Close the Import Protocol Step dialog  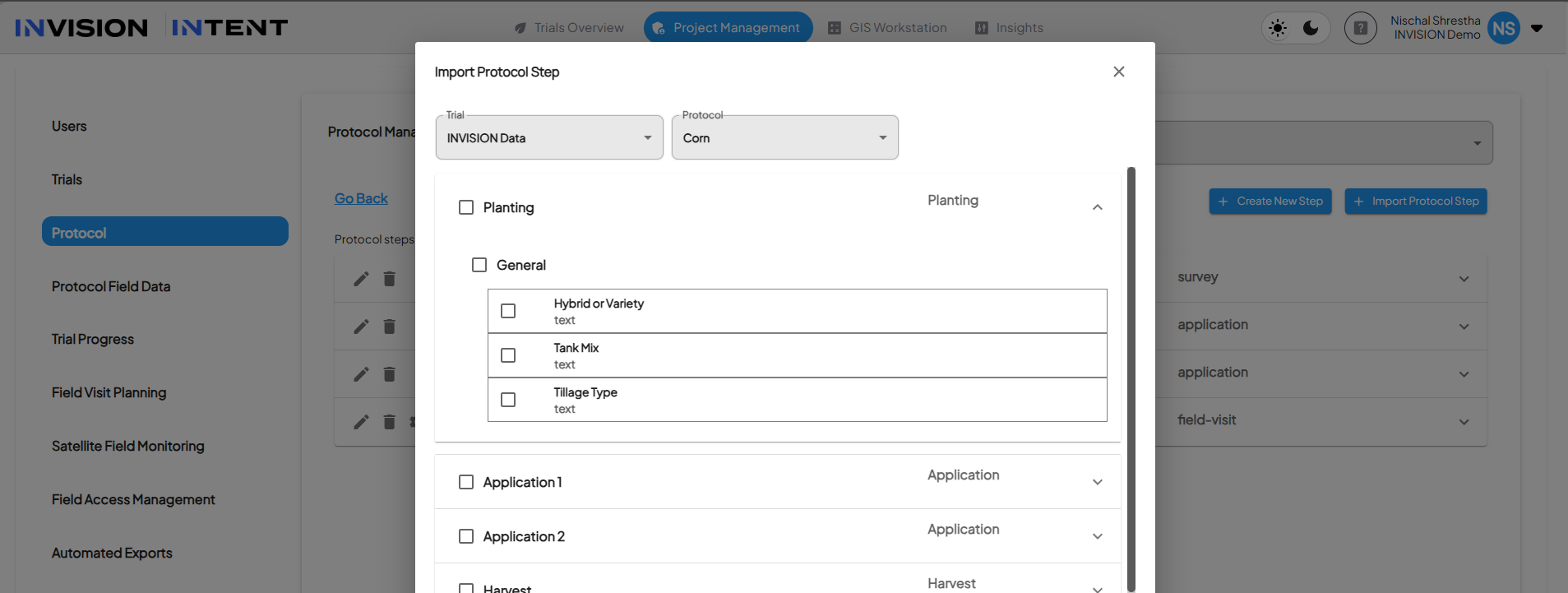(x=1118, y=72)
